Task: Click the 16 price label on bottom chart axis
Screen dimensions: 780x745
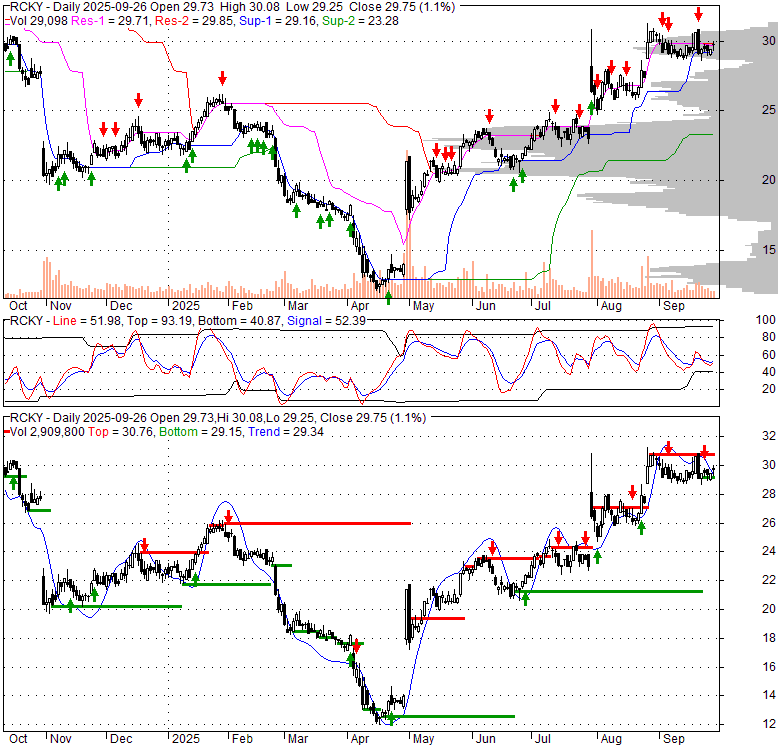Action: [769, 666]
